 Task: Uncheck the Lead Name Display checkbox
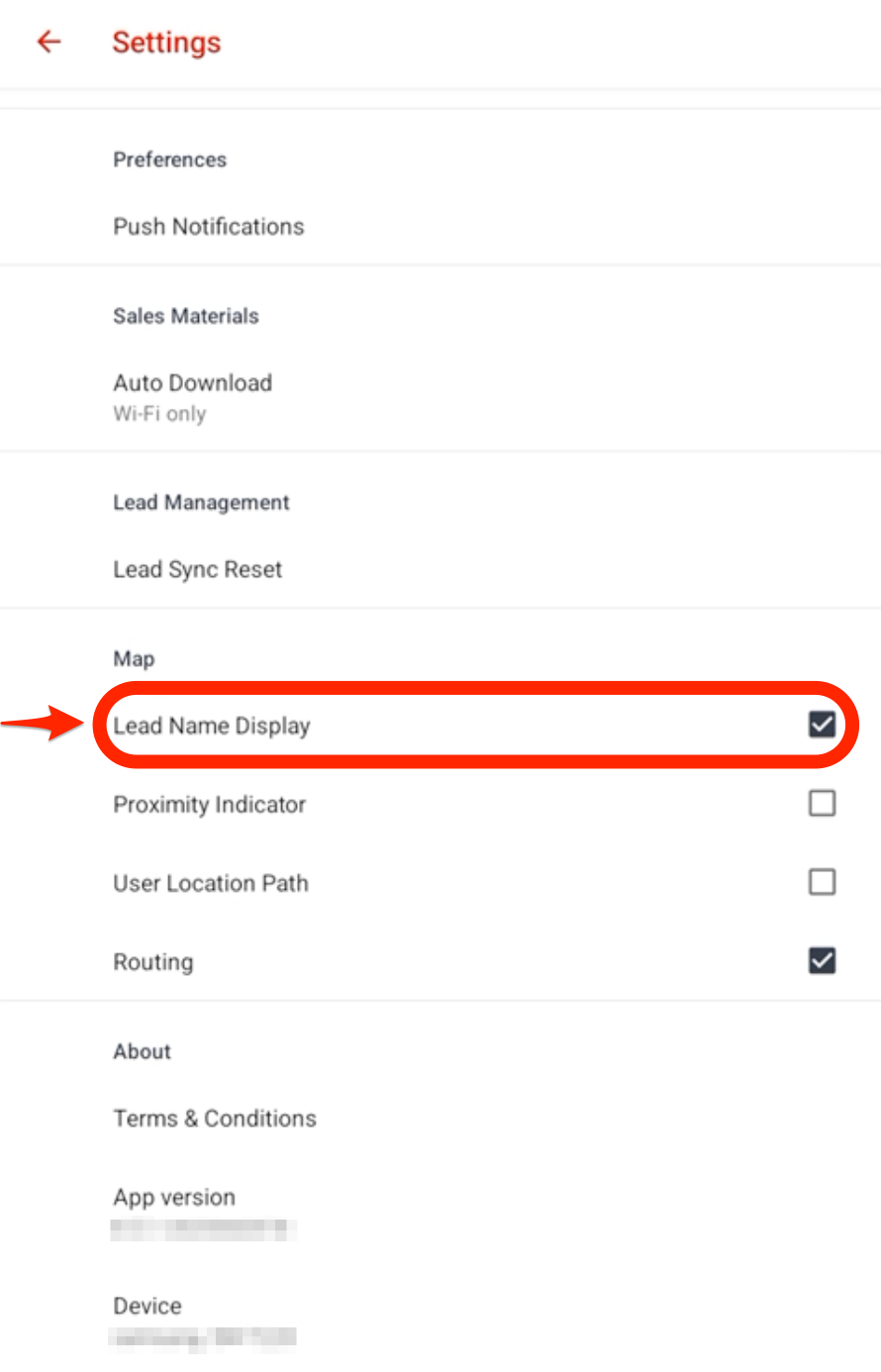tap(822, 725)
